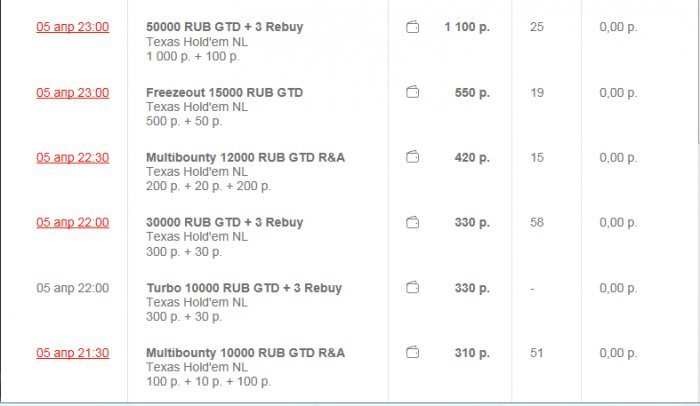Click the 550 р. buy-in price

[472, 93]
